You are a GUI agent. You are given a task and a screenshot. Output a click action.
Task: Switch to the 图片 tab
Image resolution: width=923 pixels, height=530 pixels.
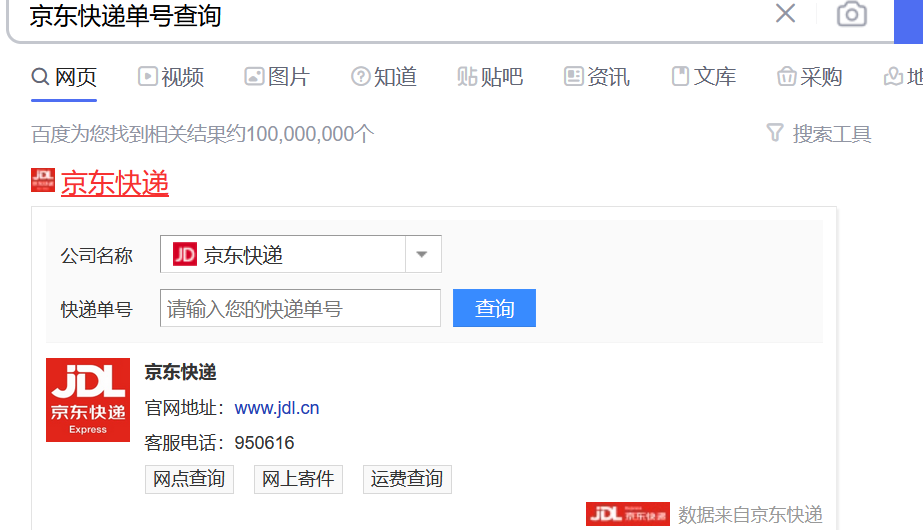277,77
